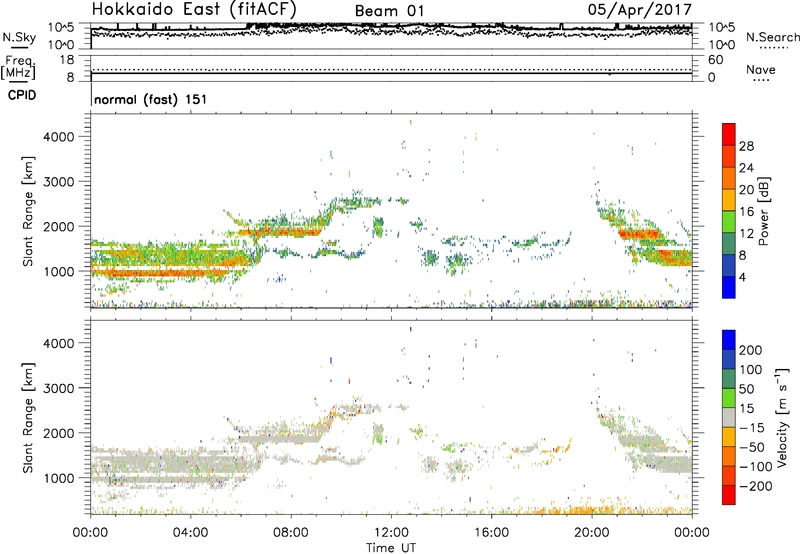The width and height of the screenshot is (800, 554).
Task: Click the 'Power [dB]' color bar label
Action: [x=764, y=211]
